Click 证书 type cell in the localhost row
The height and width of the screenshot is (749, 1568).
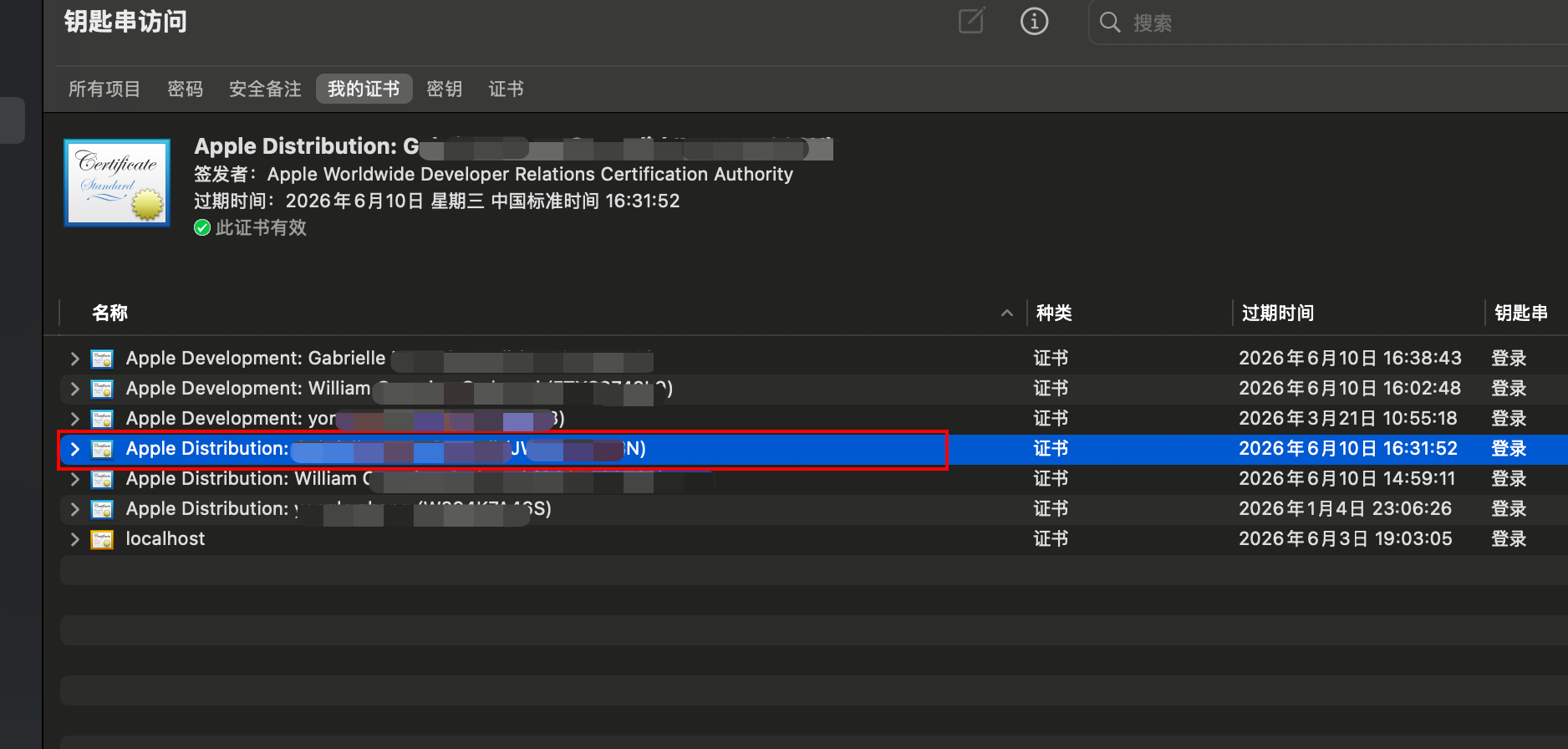tap(1051, 538)
